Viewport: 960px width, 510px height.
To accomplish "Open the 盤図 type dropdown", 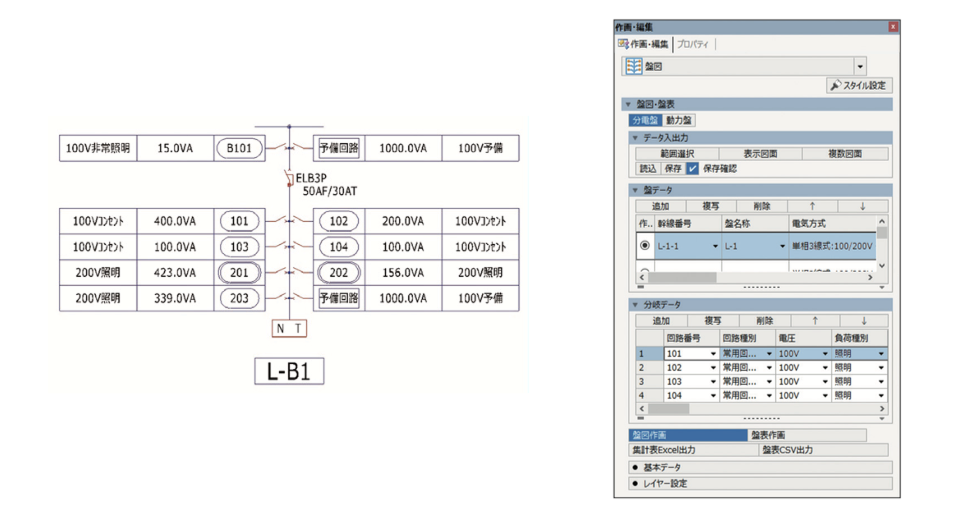I will click(x=860, y=66).
